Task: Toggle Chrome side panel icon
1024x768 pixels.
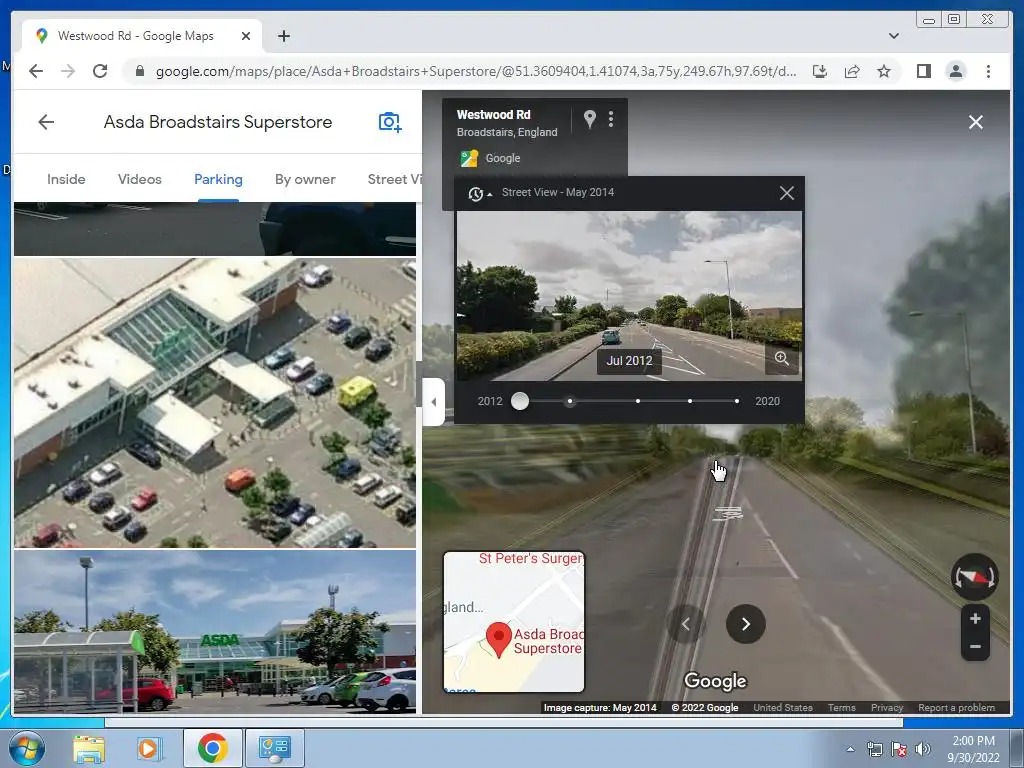Action: point(923,71)
